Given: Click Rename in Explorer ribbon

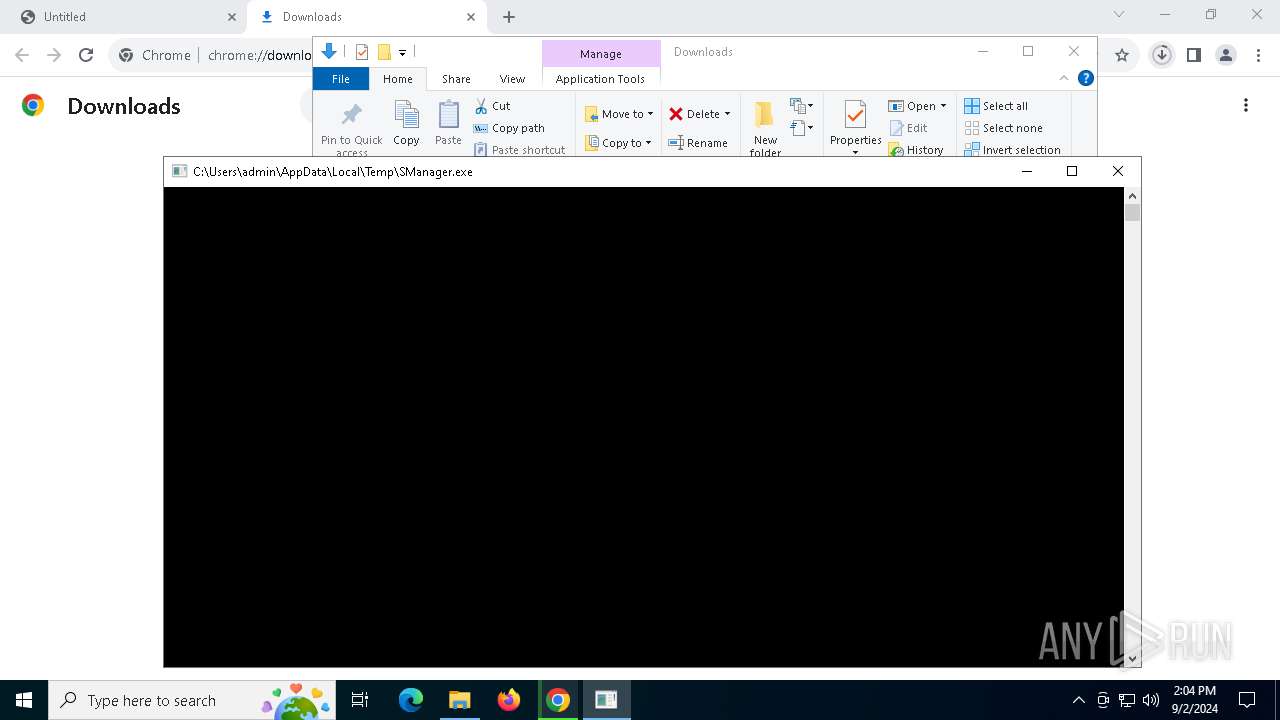Looking at the screenshot, I should [698, 143].
